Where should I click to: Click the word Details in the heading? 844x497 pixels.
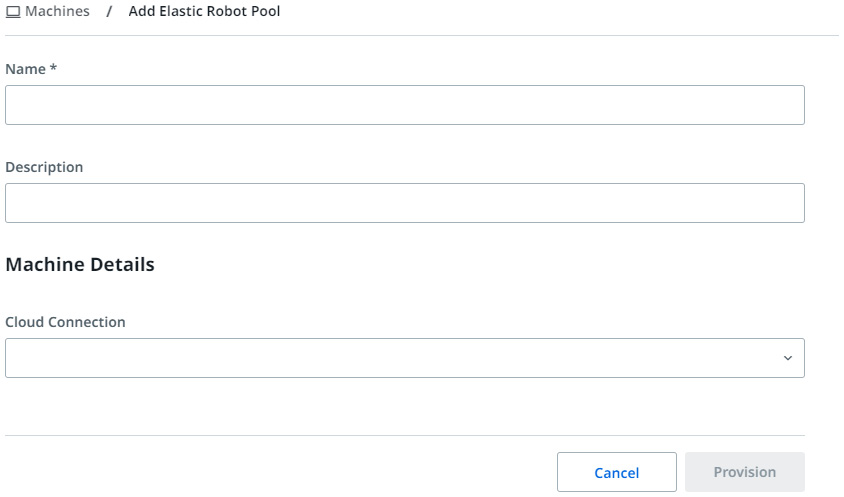(122, 264)
